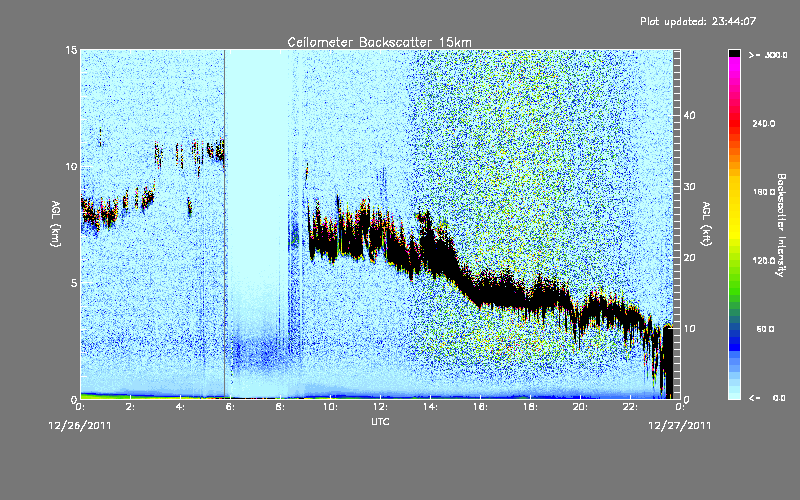
Task: Click the "10" km tick on left axis
Action: click(71, 167)
